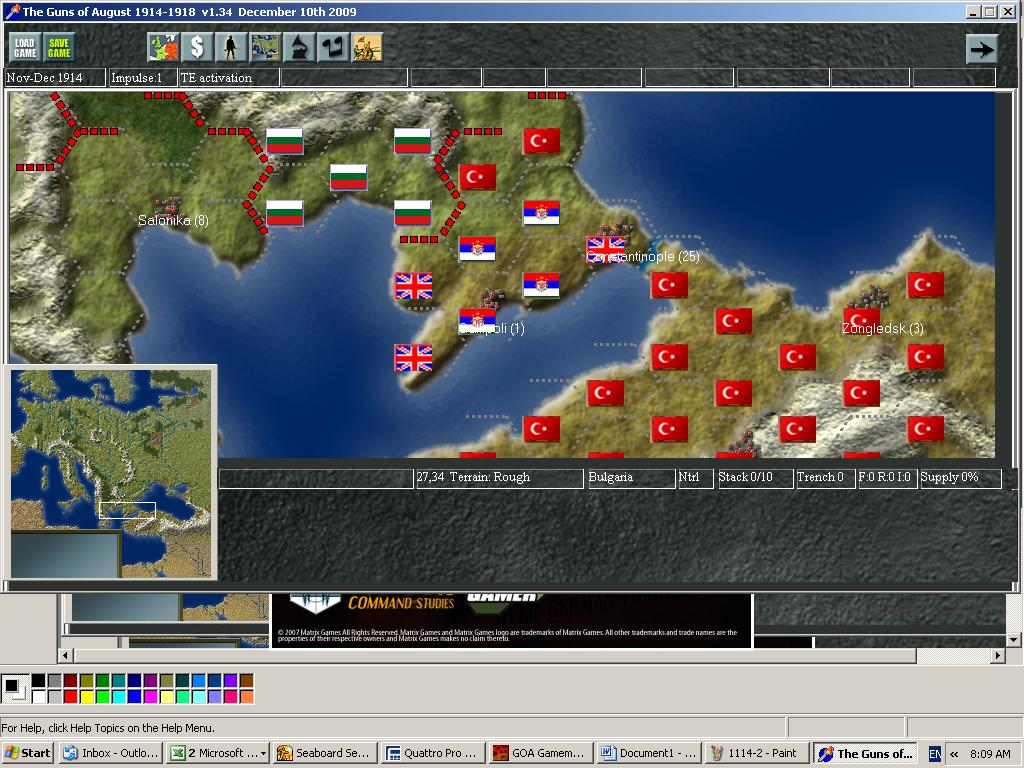This screenshot has height=768, width=1024.
Task: Click the Nov-Dec 1914 date field
Action: [x=54, y=78]
